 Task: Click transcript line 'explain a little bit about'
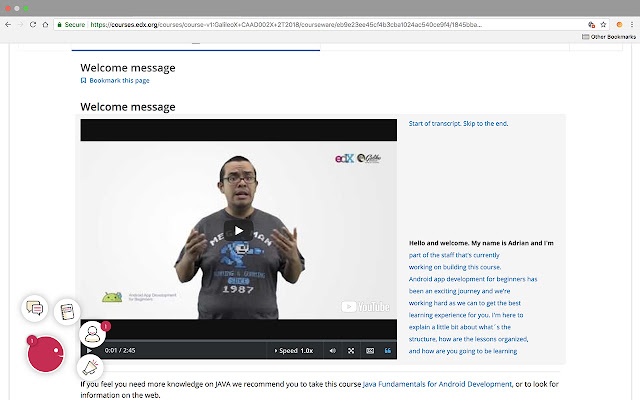pyautogui.click(x=460, y=327)
